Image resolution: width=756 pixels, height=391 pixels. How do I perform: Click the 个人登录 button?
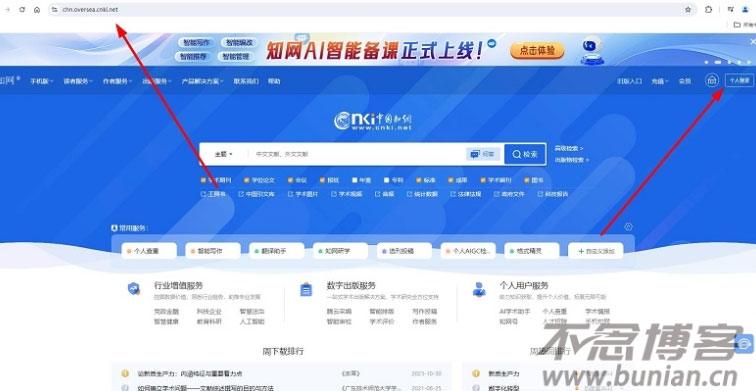739,81
